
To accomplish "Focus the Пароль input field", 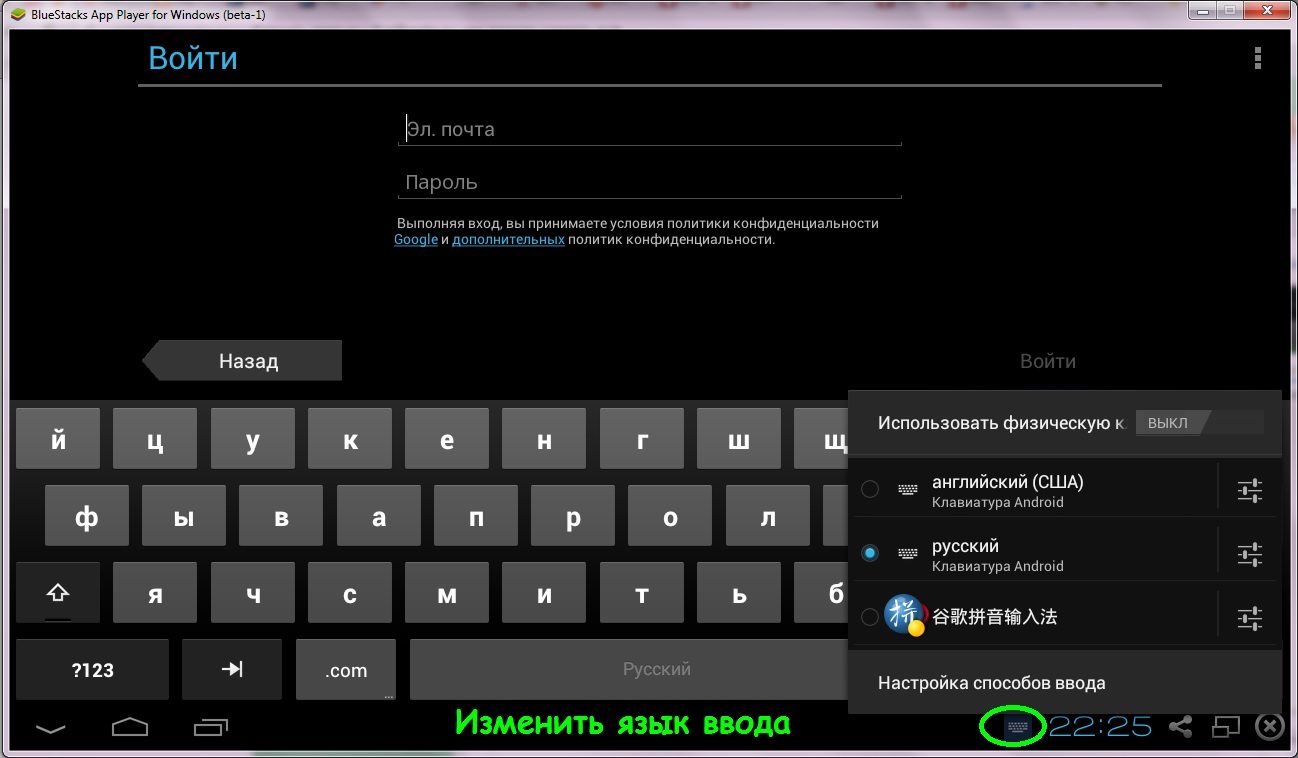I will pyautogui.click(x=650, y=182).
